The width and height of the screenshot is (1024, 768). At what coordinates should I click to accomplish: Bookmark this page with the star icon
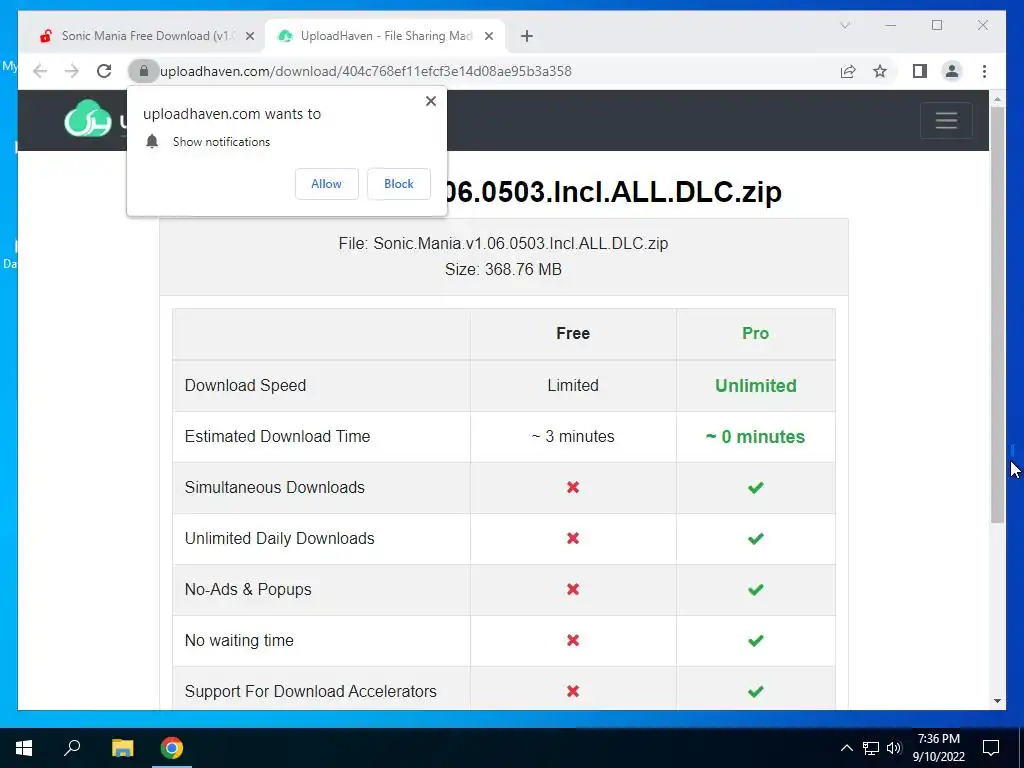pos(880,71)
